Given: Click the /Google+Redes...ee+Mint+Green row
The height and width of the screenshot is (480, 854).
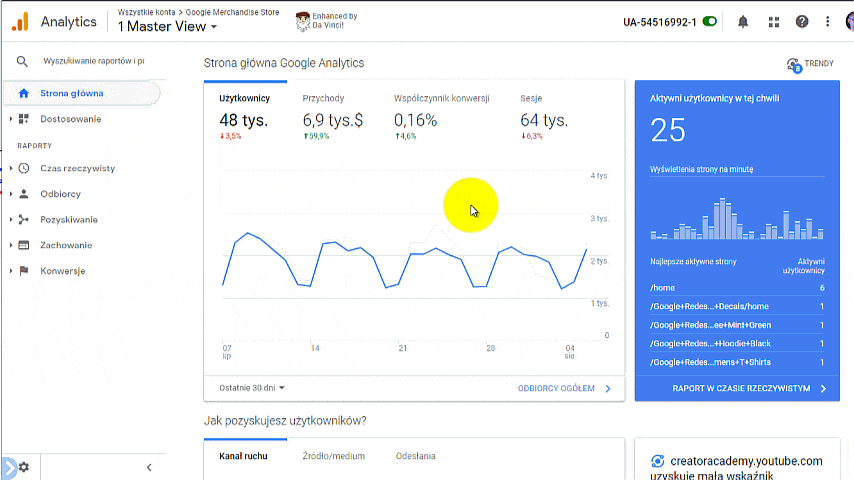Looking at the screenshot, I should click(737, 325).
